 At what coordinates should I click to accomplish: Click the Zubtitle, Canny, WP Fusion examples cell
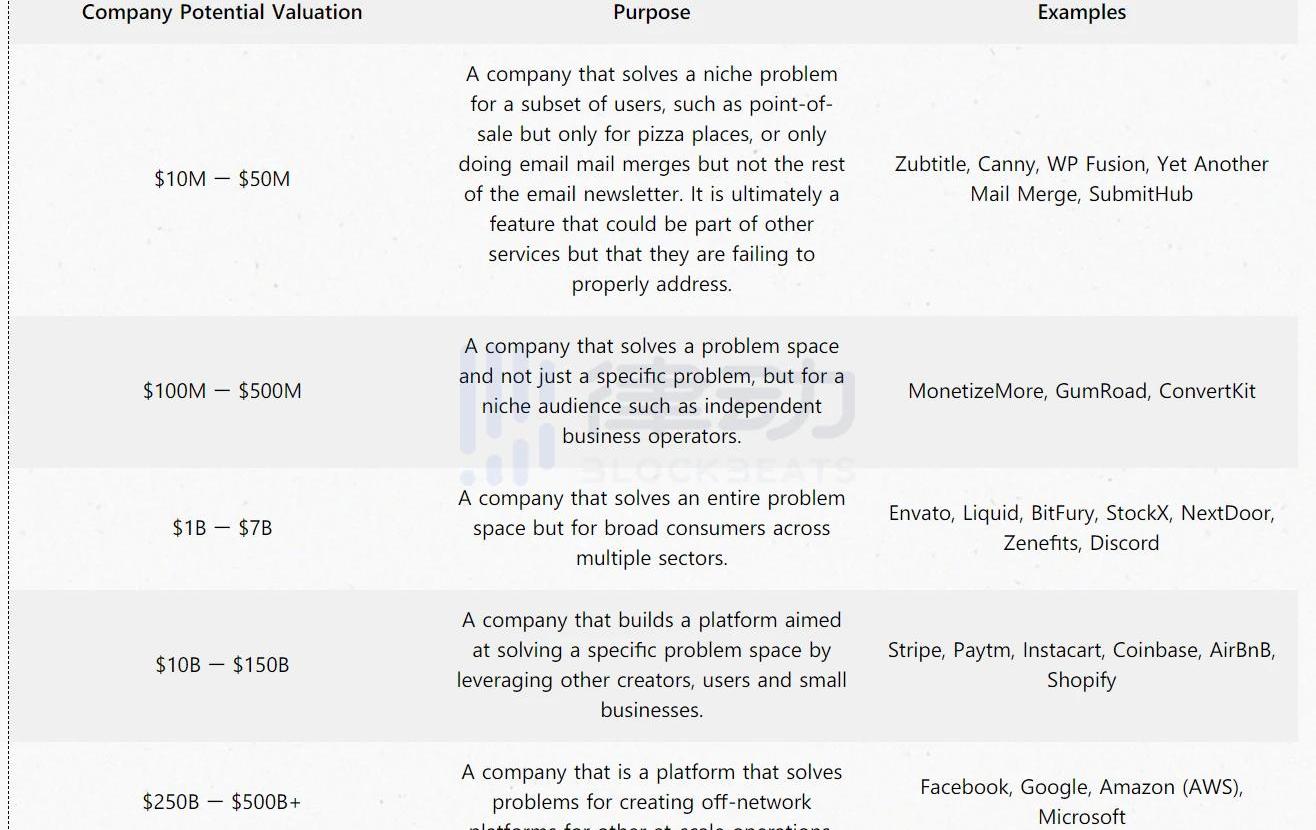(x=1081, y=179)
